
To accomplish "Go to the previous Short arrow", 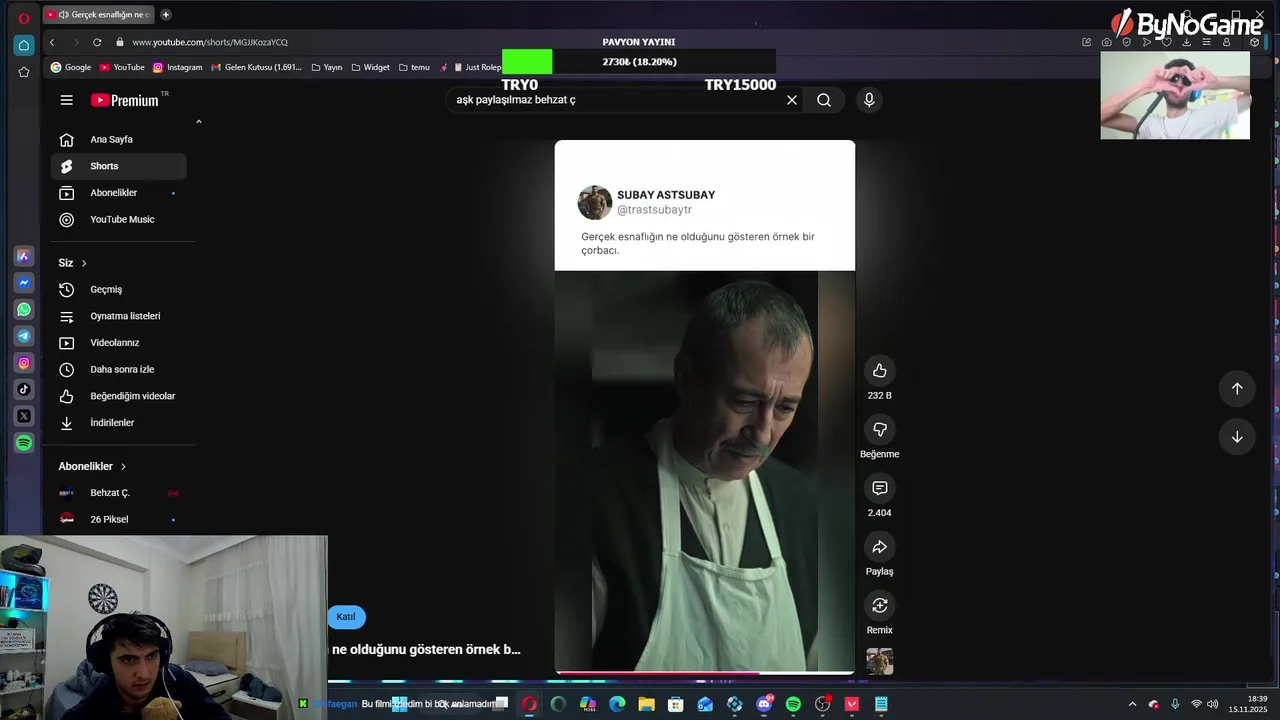I will tap(1237, 389).
